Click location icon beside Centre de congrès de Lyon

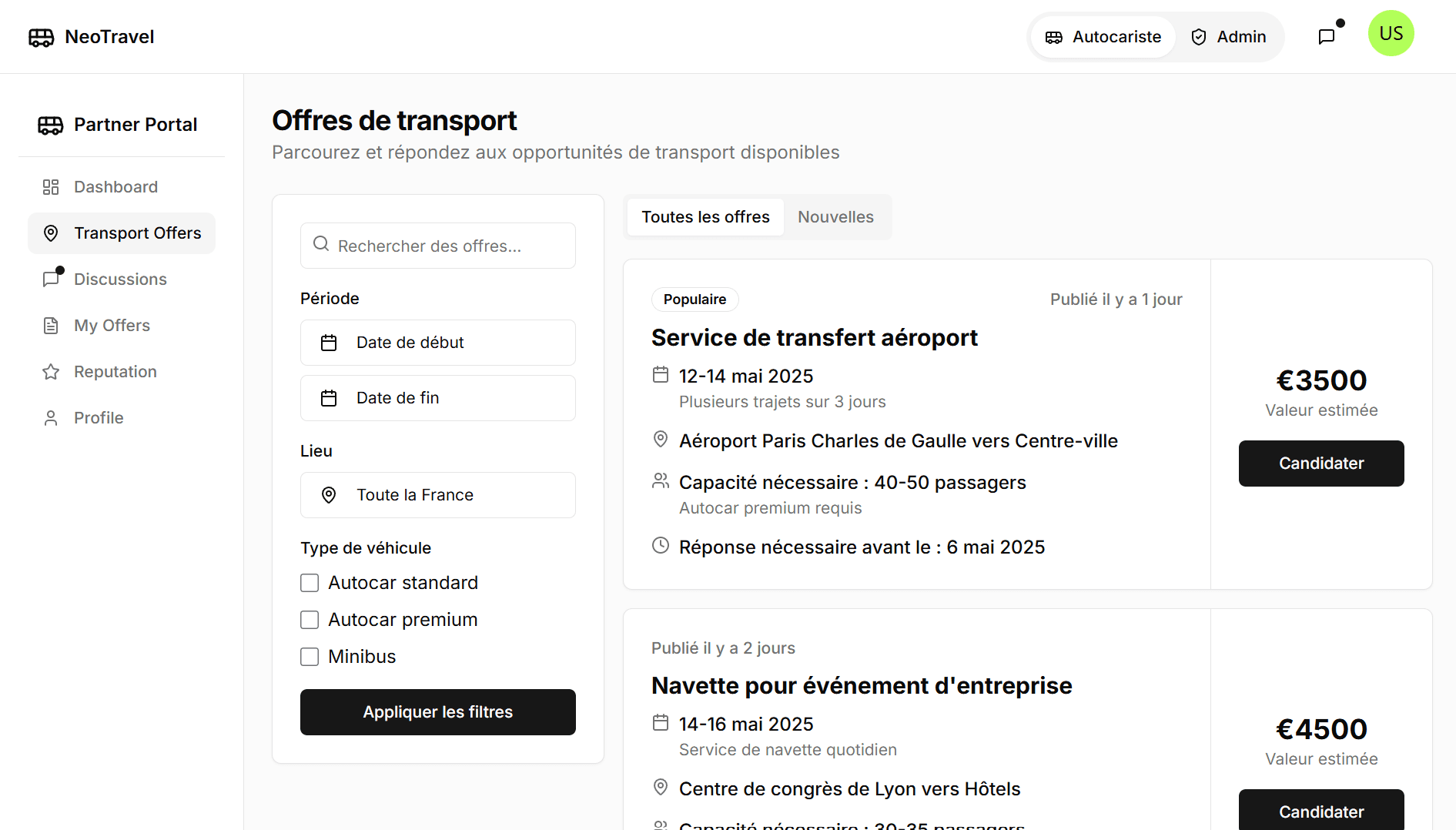661,788
